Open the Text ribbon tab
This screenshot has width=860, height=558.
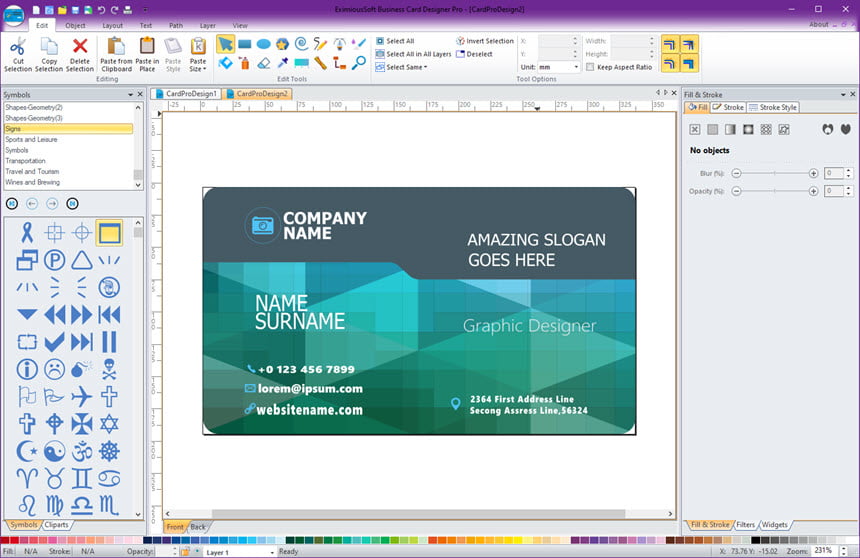(x=145, y=25)
